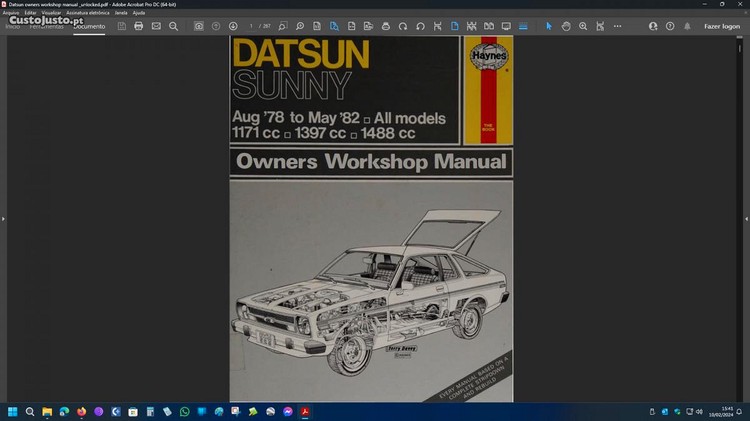The height and width of the screenshot is (421, 750).
Task: Open the notifications bell
Action: click(x=687, y=26)
